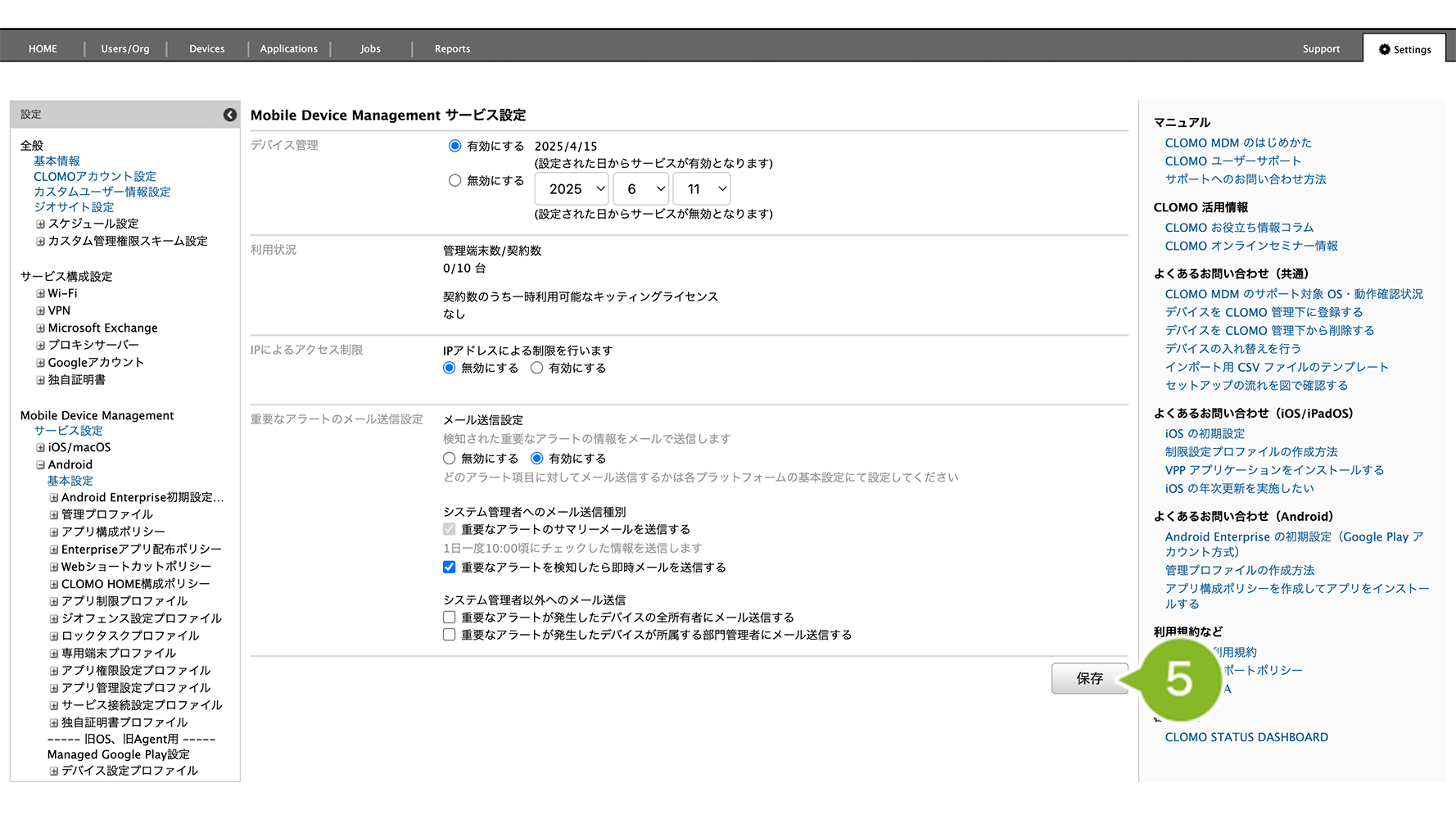
Task: Select 無効にする for デバイス管理
Action: tap(454, 180)
